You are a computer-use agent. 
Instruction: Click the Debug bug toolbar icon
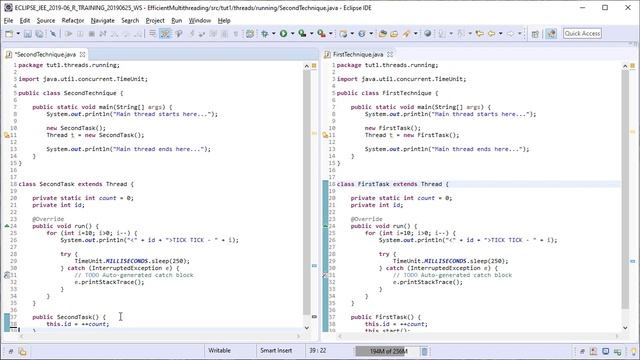(264, 34)
